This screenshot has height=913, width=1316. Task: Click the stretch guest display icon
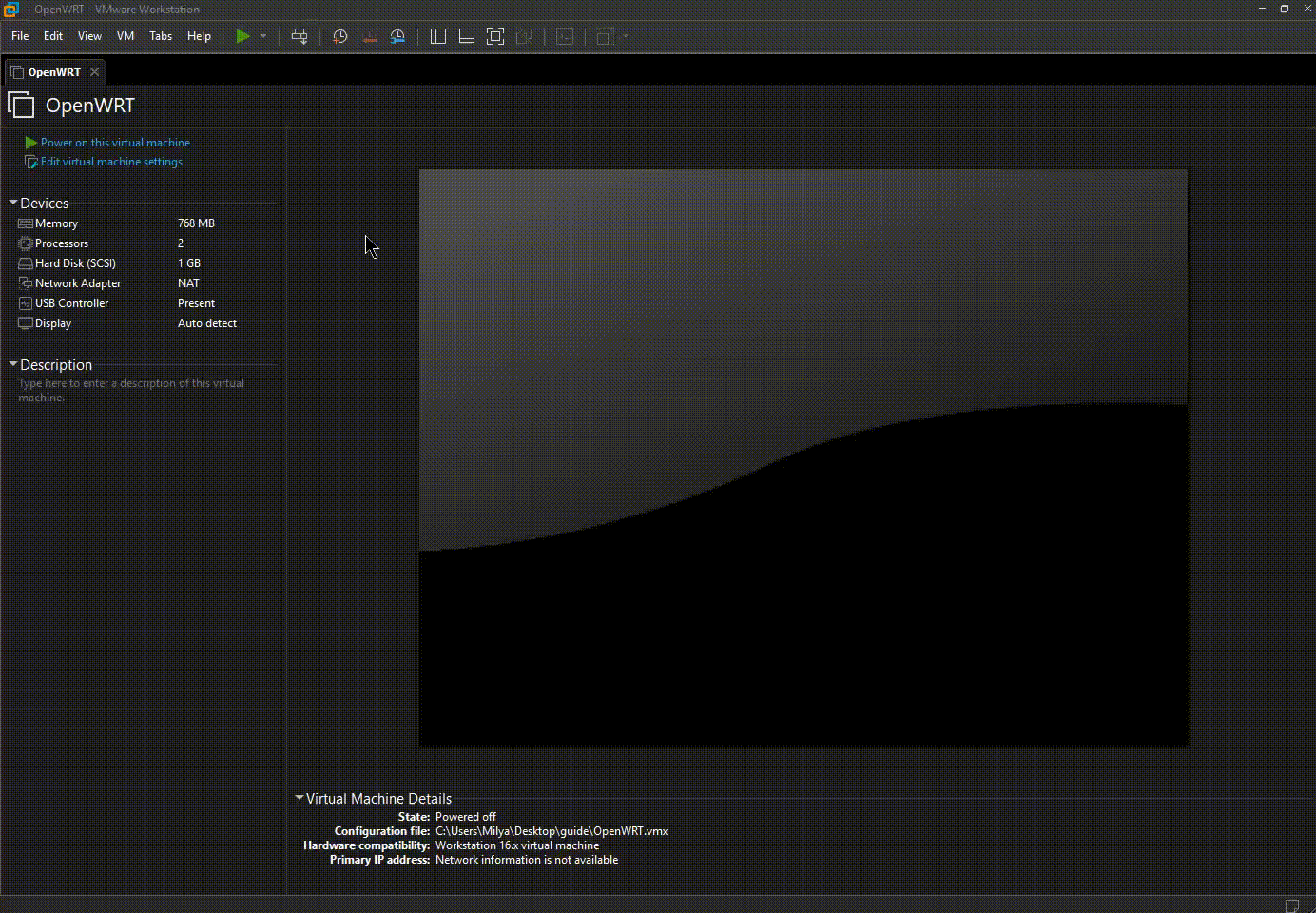coord(605,36)
